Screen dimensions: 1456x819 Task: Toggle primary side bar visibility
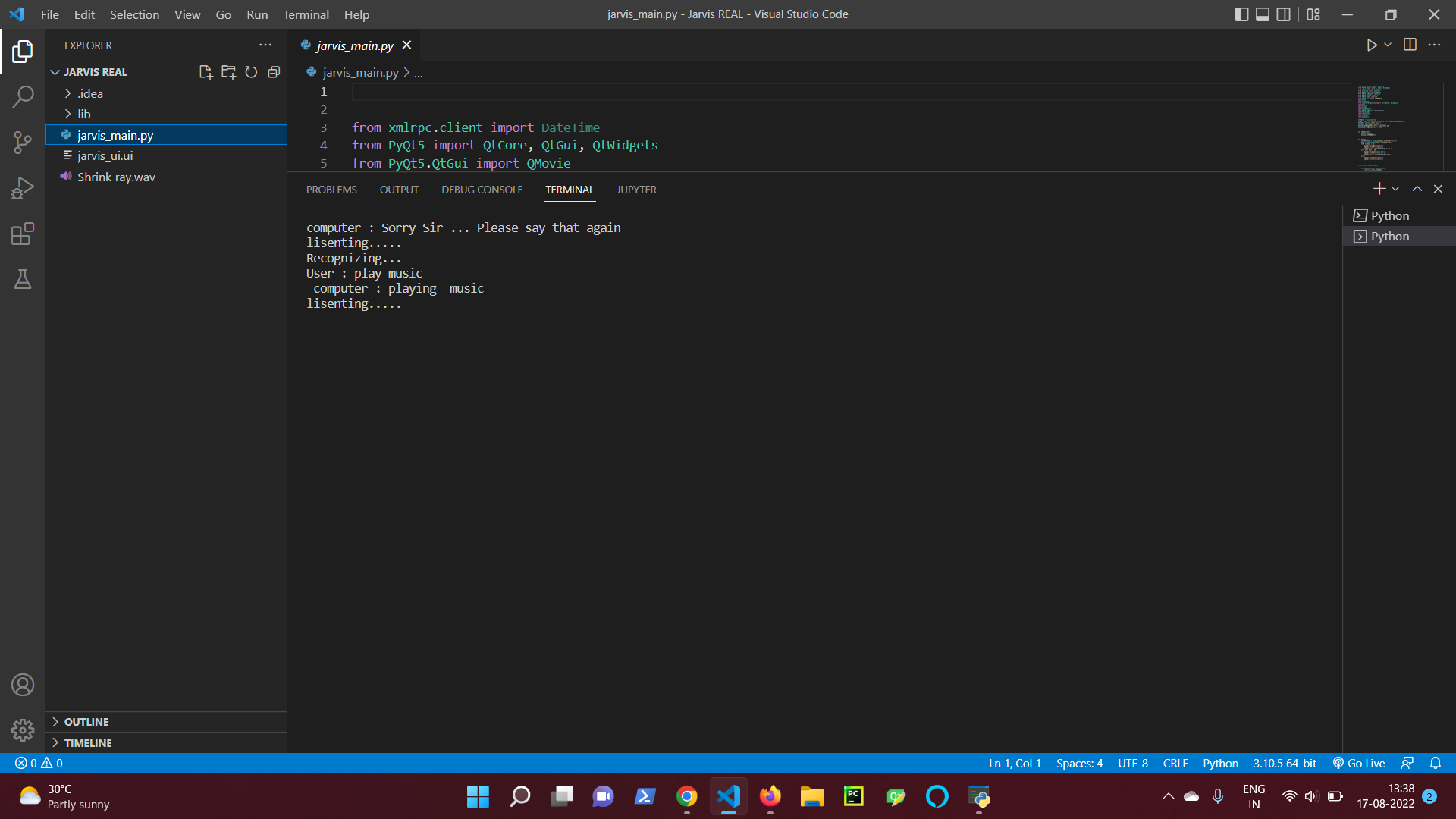pos(1241,14)
